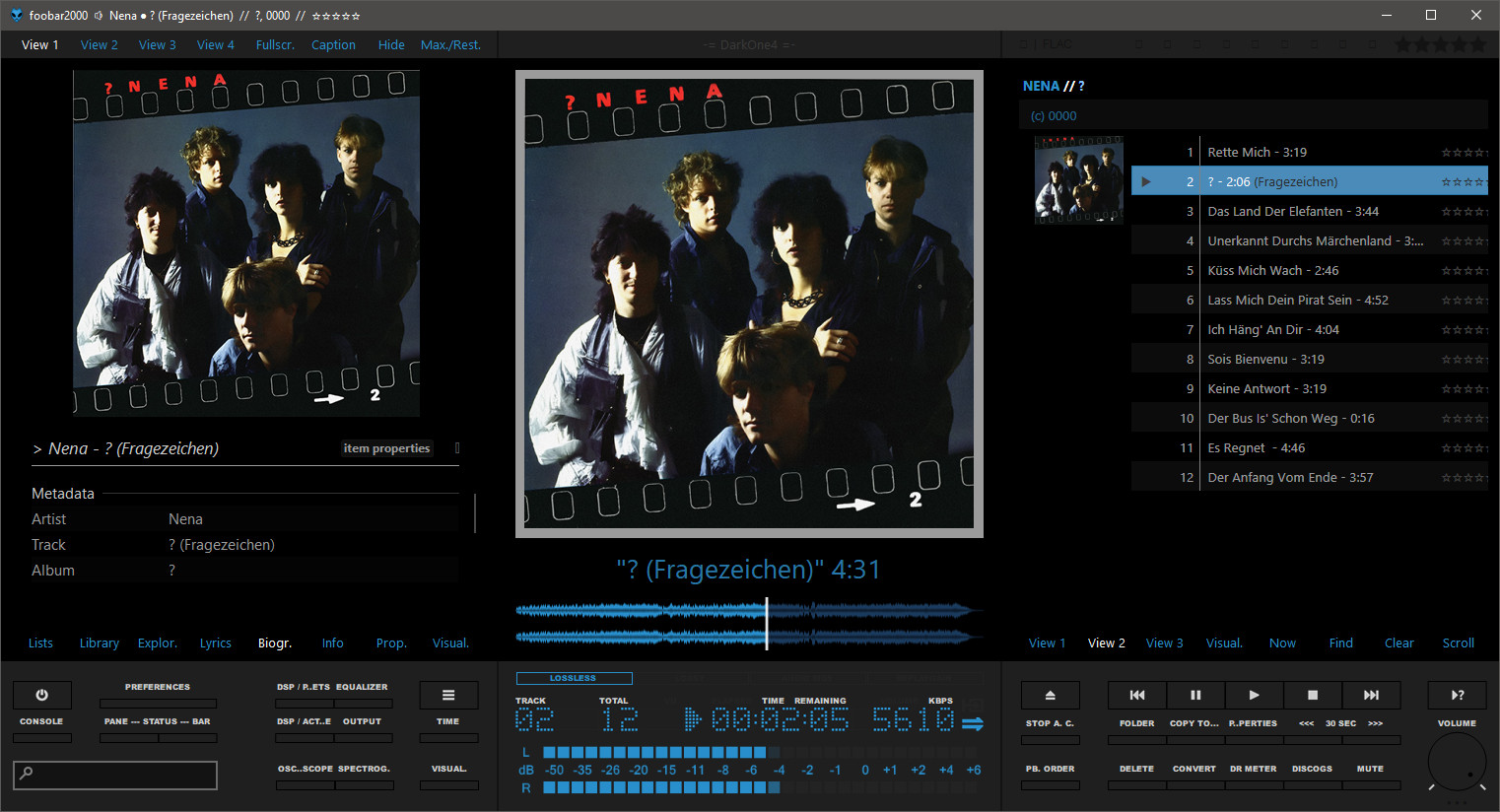Screen dimensions: 1500x812
Task: Click Max./Rest. in the top bar
Action: (x=450, y=44)
